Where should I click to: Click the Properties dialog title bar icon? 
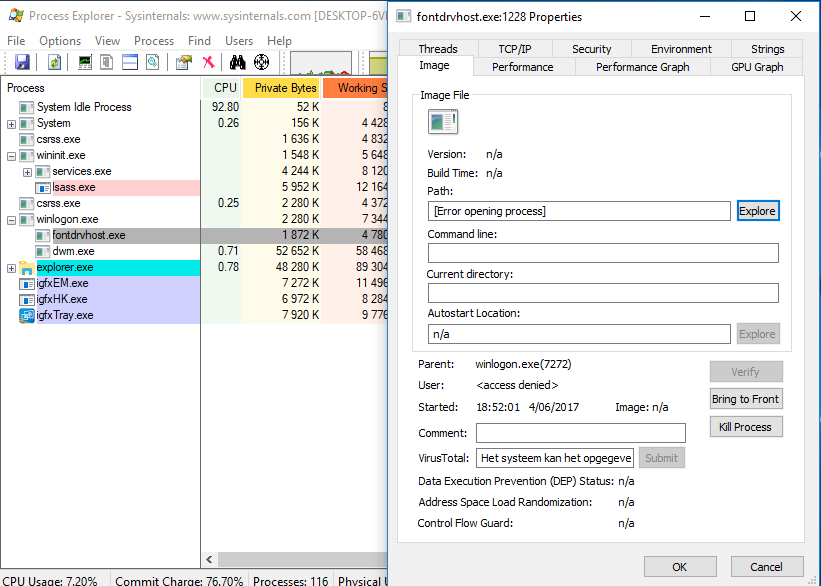click(403, 17)
